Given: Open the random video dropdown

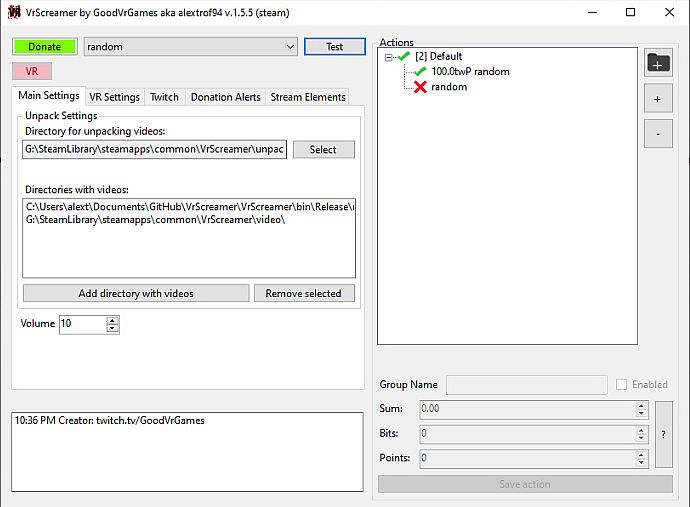Looking at the screenshot, I should pos(191,47).
